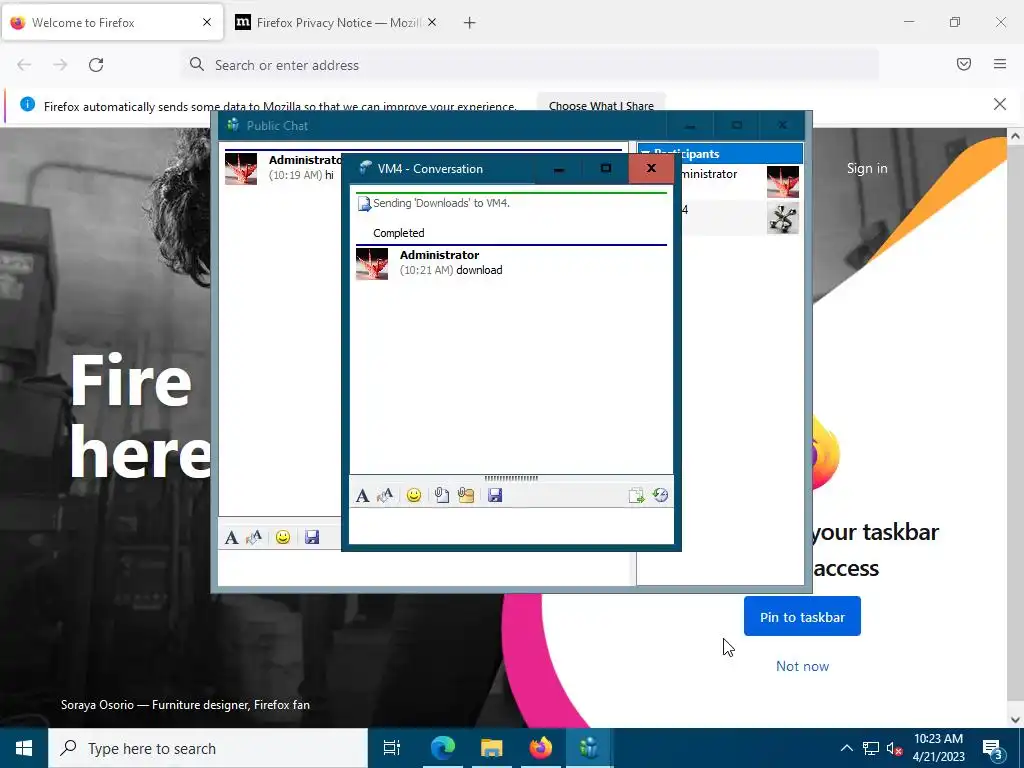Screen dimensions: 1024x768
Task: Click Participants header in Public Chat
Action: 720,153
